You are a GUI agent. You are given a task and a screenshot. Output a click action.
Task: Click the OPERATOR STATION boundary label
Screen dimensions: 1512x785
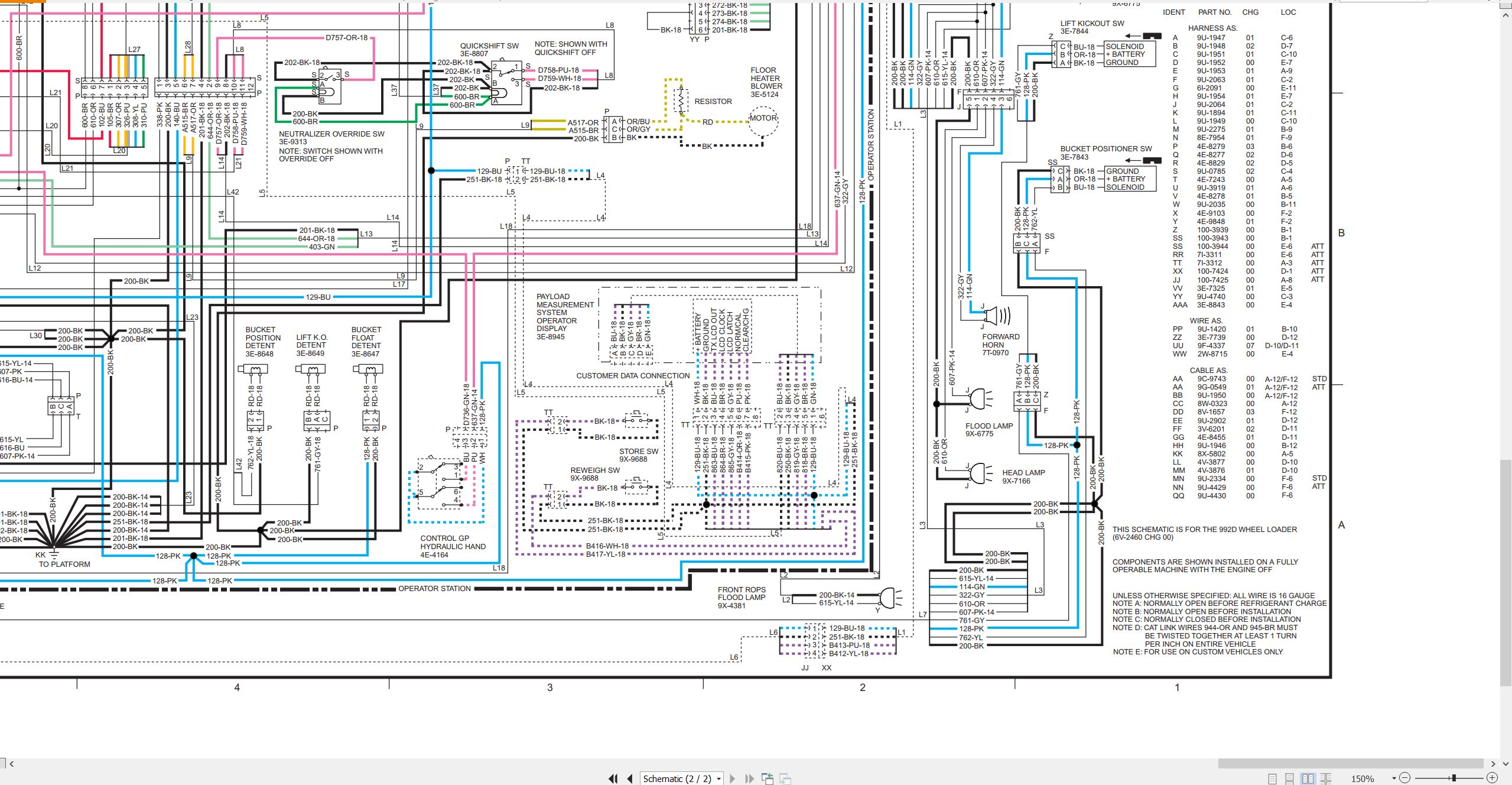(x=434, y=588)
